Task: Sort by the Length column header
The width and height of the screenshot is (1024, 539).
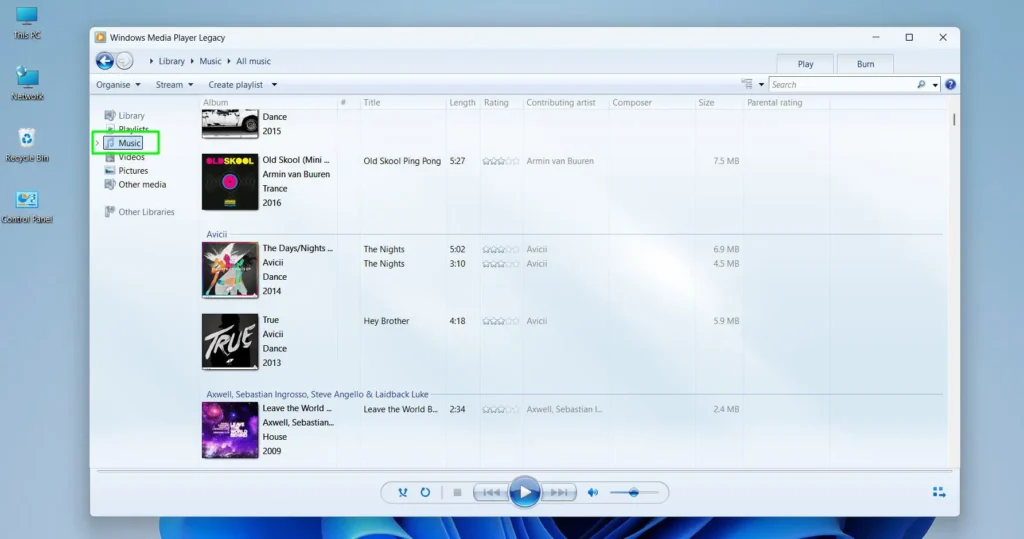Action: point(462,103)
